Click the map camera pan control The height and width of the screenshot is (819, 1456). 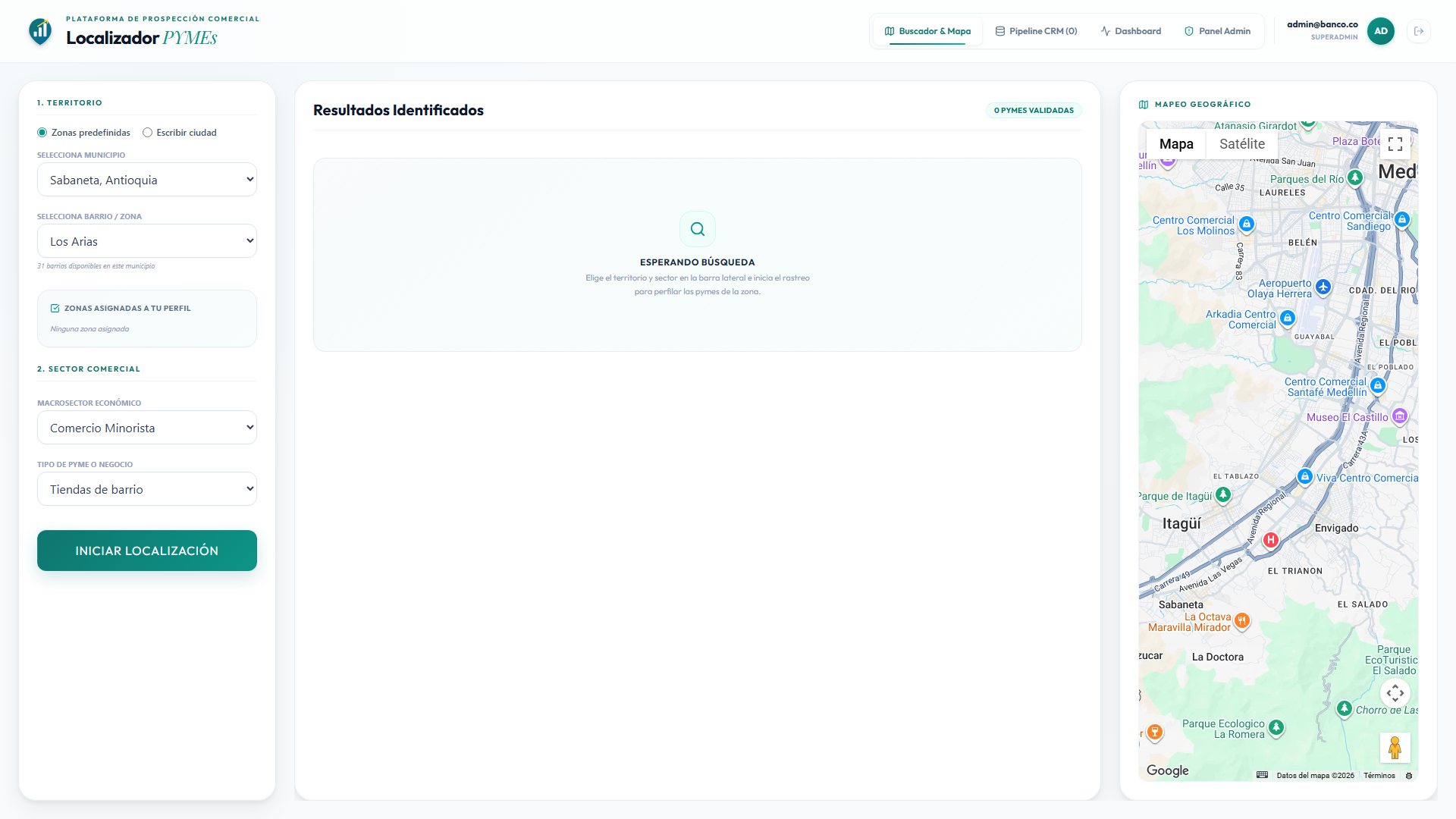1395,693
